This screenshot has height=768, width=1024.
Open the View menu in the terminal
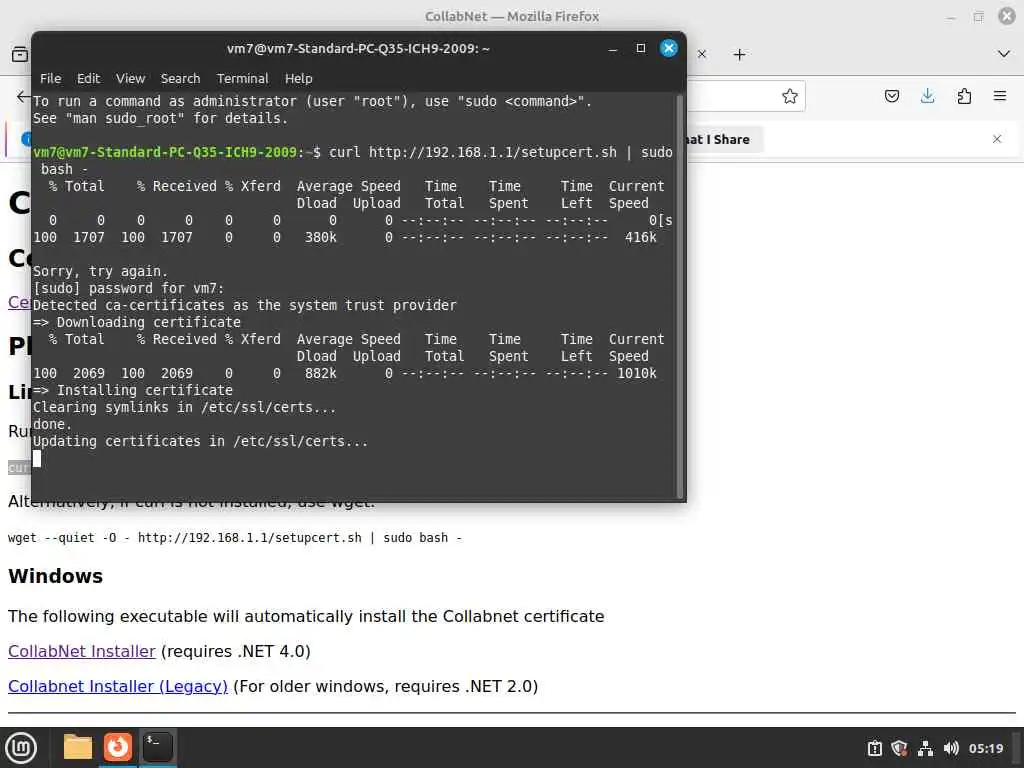pos(131,78)
